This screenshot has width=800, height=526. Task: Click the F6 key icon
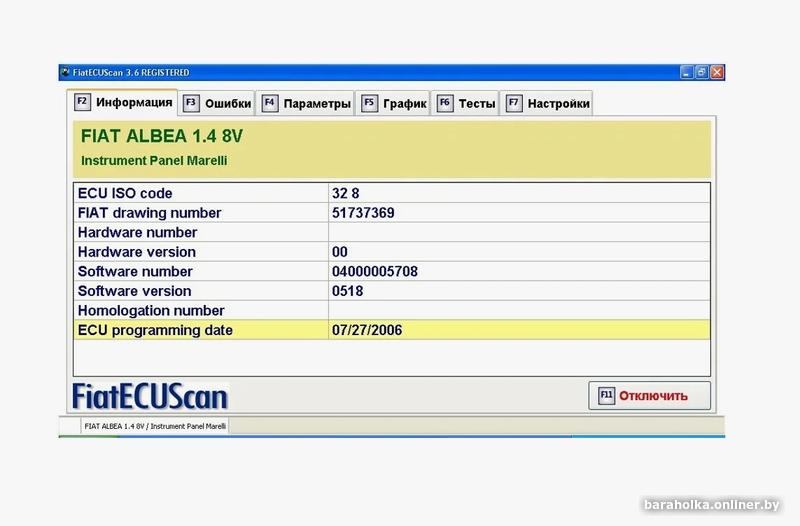(445, 103)
